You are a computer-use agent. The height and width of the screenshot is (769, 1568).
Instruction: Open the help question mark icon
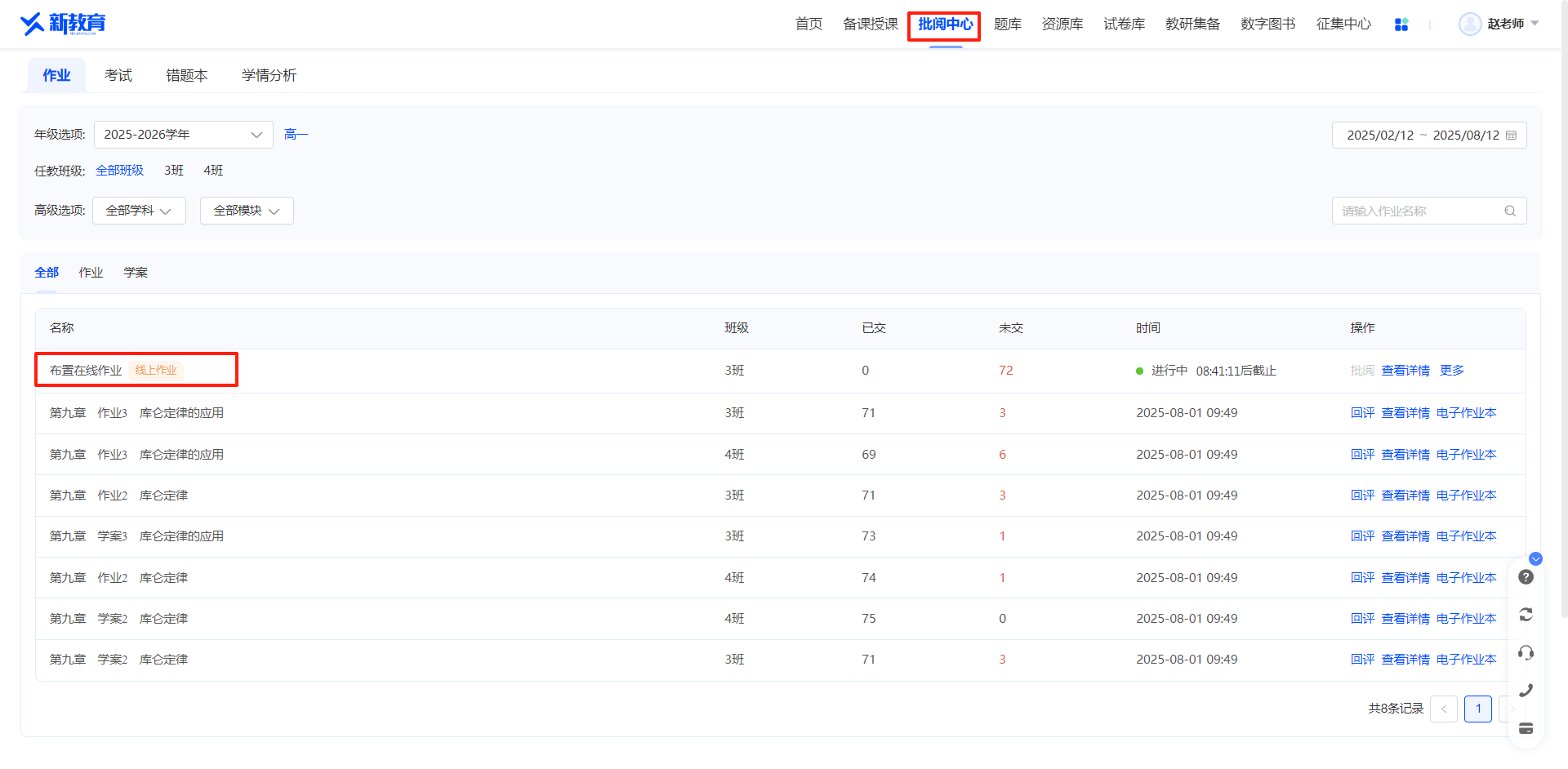[x=1526, y=577]
